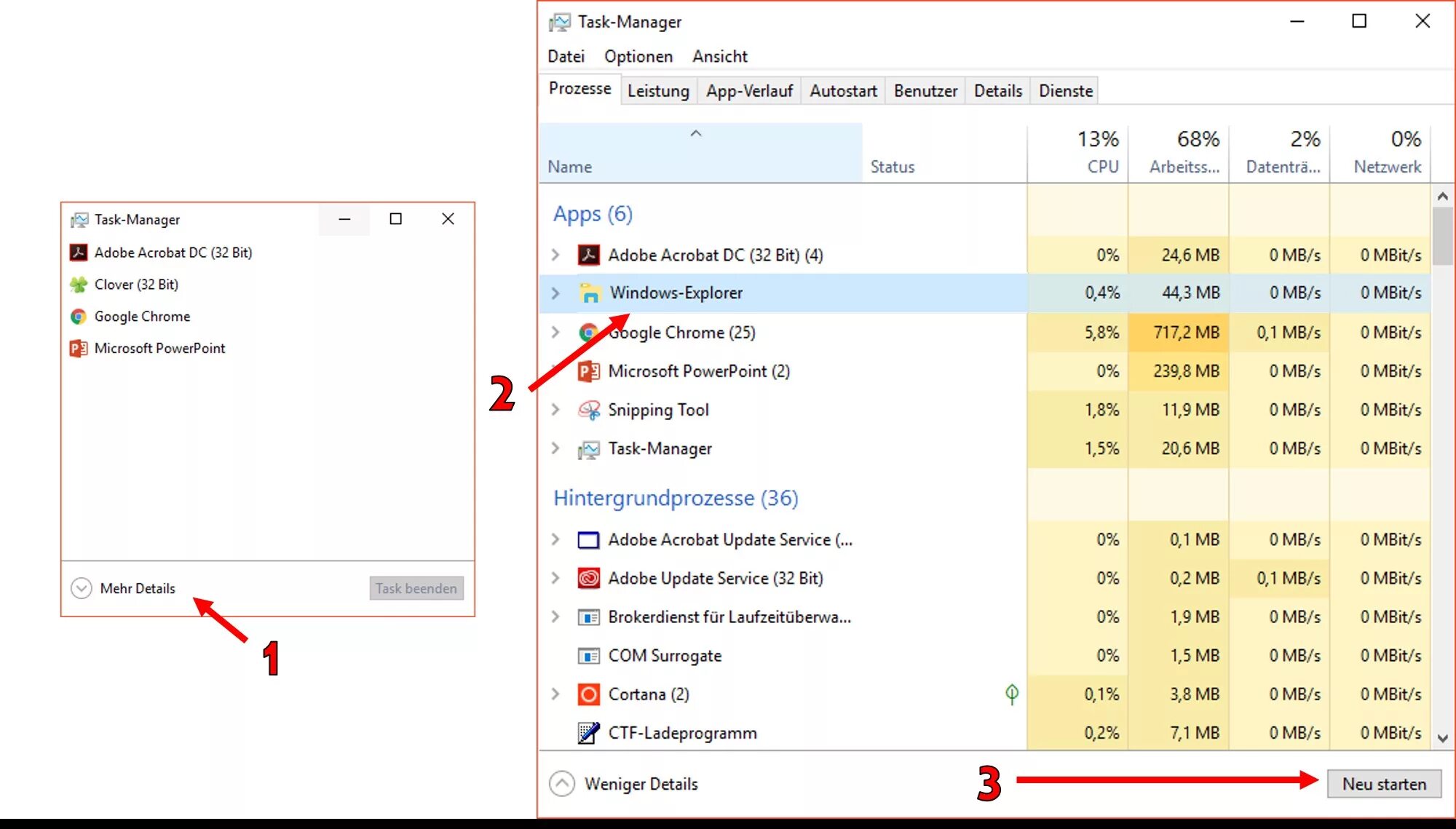
Task: Expand the Brokerdienst für Laufzeitüberwachung row
Action: (555, 616)
